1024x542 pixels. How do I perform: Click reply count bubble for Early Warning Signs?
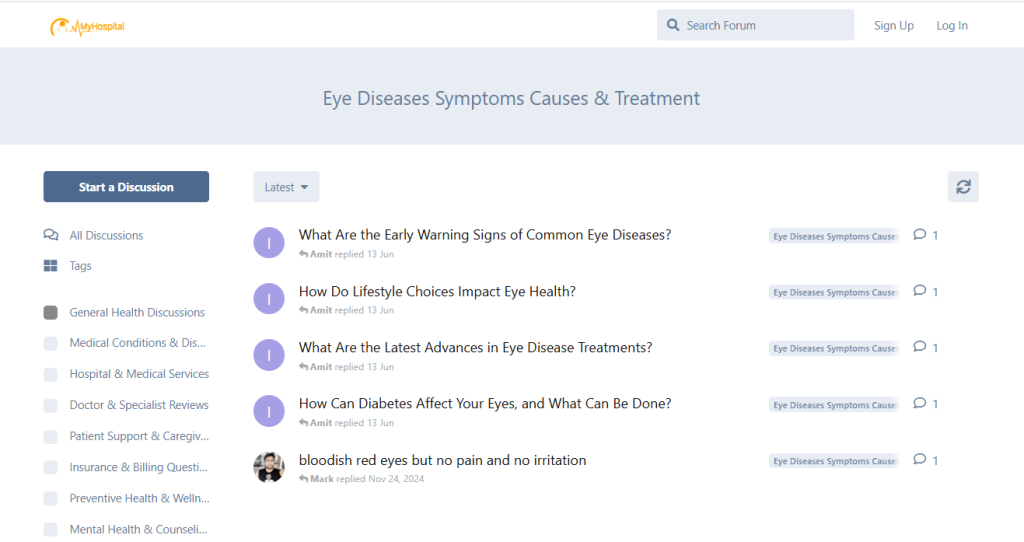[925, 236]
